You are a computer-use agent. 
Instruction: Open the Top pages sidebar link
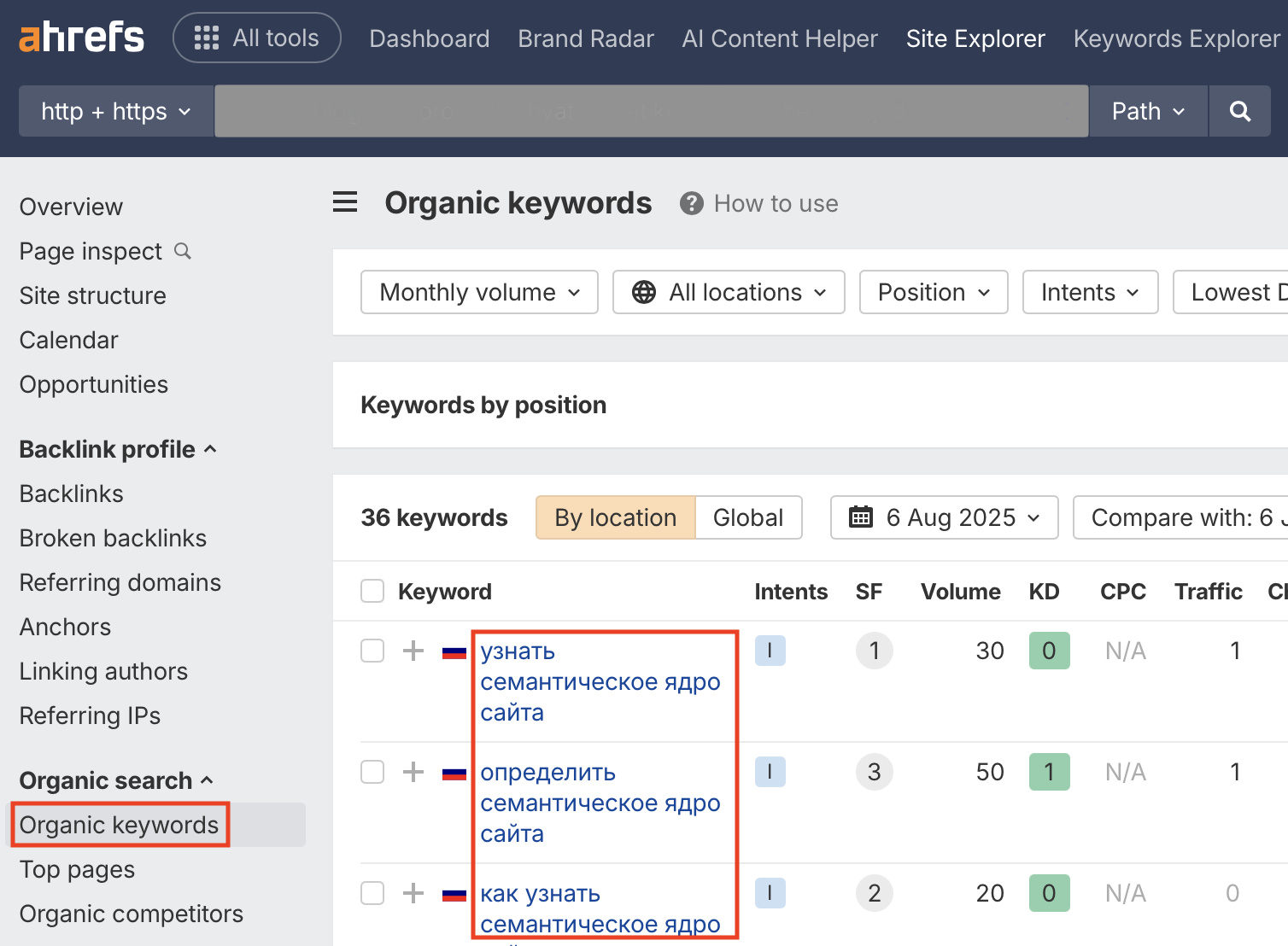[77, 869]
